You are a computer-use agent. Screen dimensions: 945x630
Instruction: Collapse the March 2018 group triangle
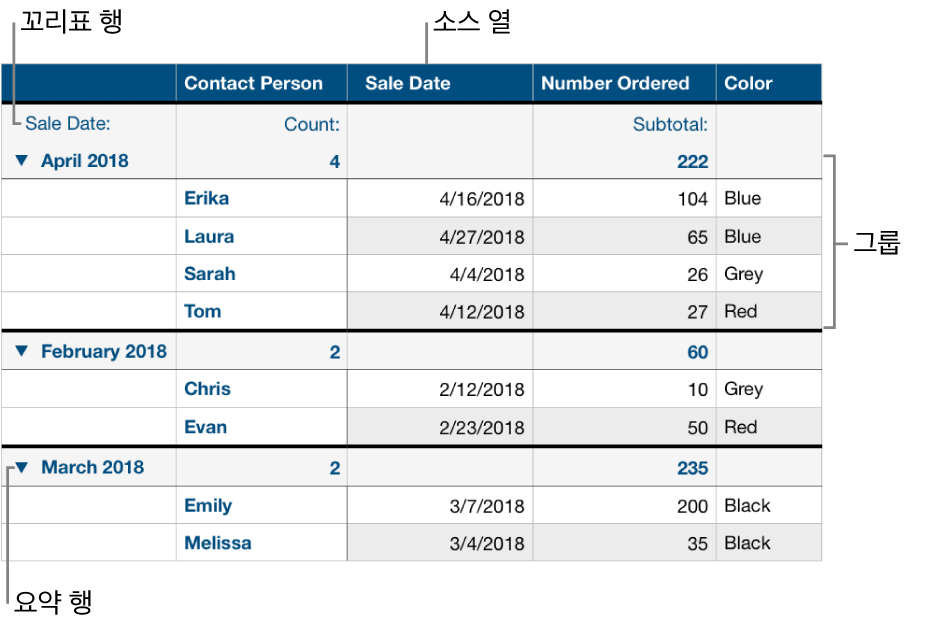pos(22,467)
